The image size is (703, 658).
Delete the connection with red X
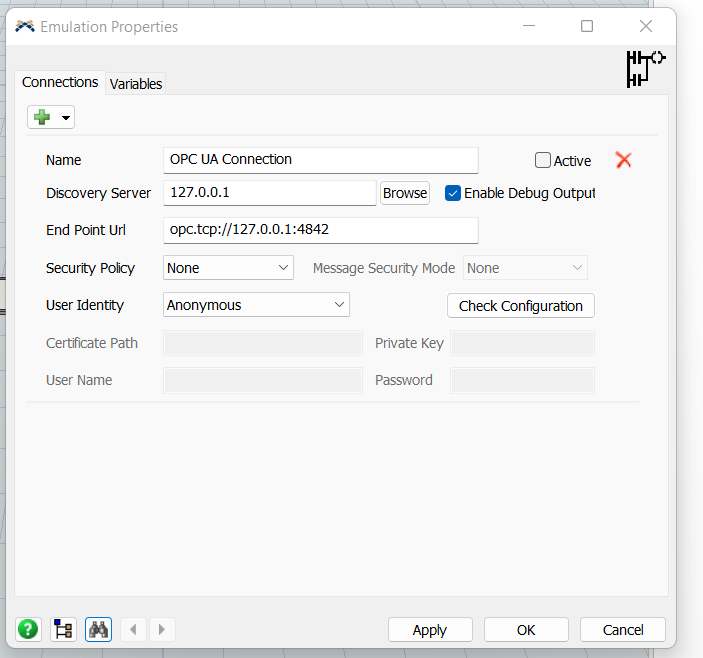(624, 160)
